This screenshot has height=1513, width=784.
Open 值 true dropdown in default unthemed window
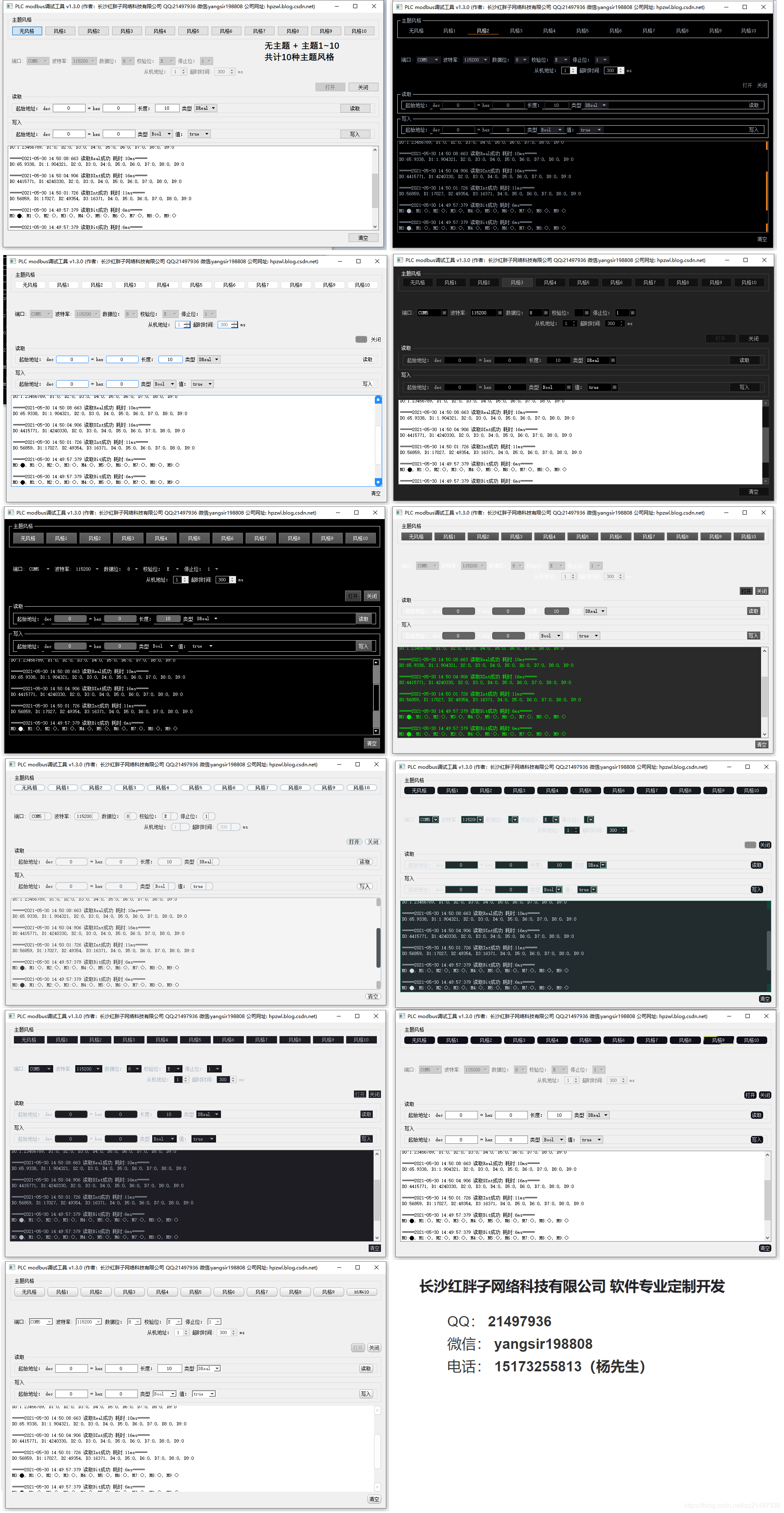(x=199, y=134)
